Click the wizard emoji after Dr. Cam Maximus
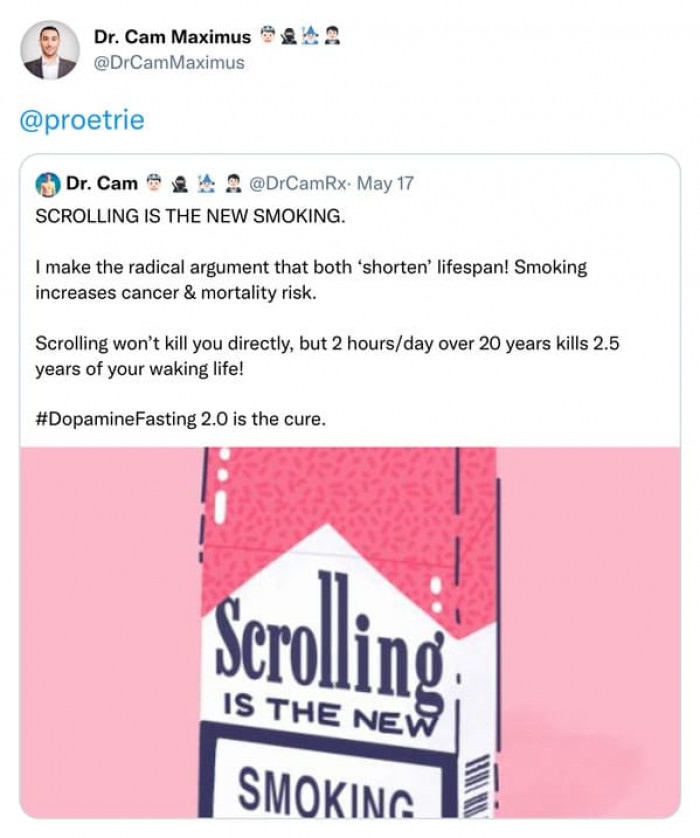 (x=311, y=36)
